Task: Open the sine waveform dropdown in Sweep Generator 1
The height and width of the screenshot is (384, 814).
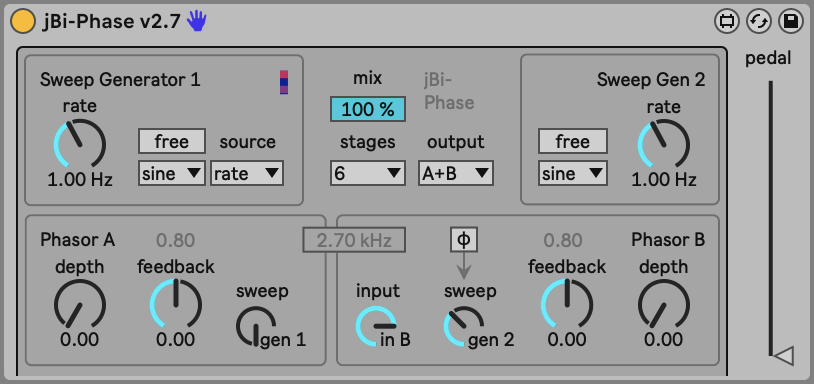Action: pos(172,173)
